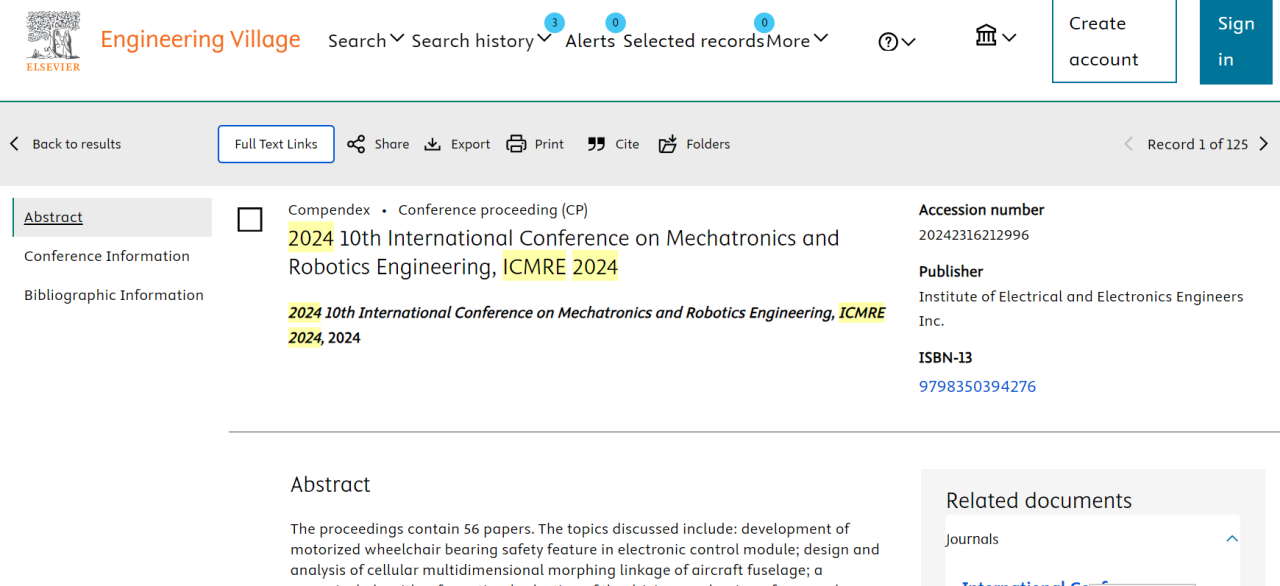Jump to Conference Information section
The height and width of the screenshot is (586, 1280).
pos(107,256)
